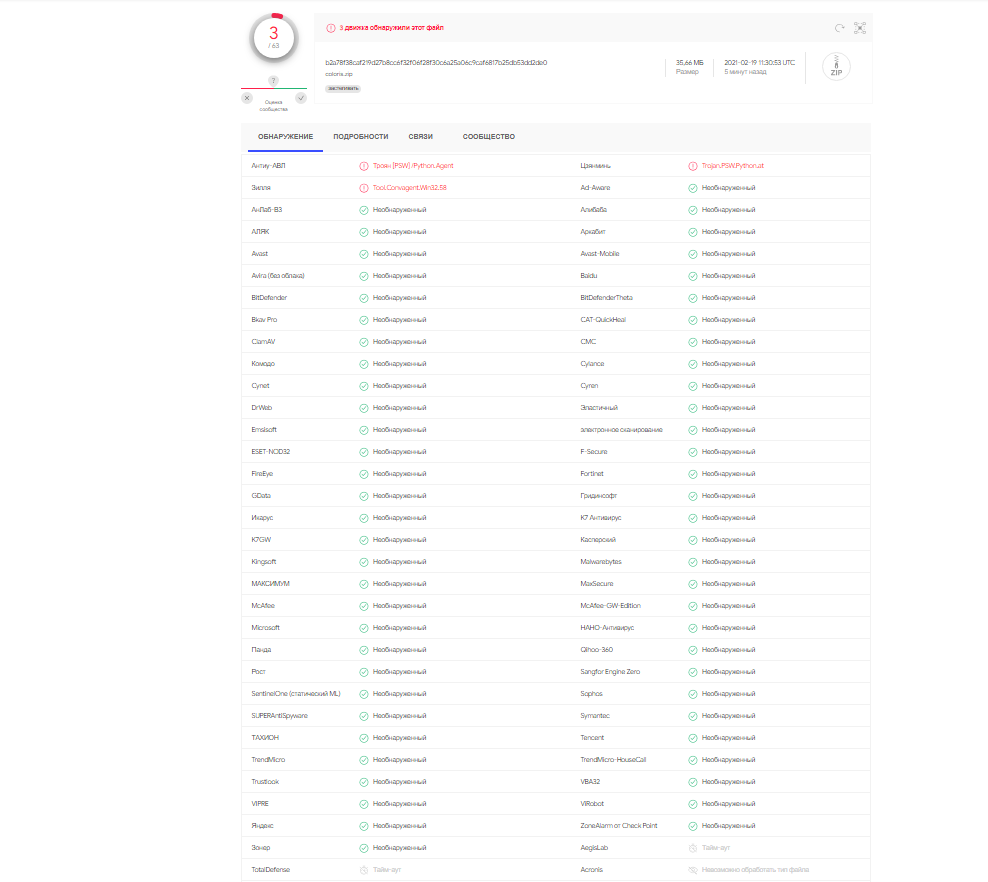988x882 pixels.
Task: Click the unsupported-file icon in the Acronis row
Action: [x=692, y=870]
